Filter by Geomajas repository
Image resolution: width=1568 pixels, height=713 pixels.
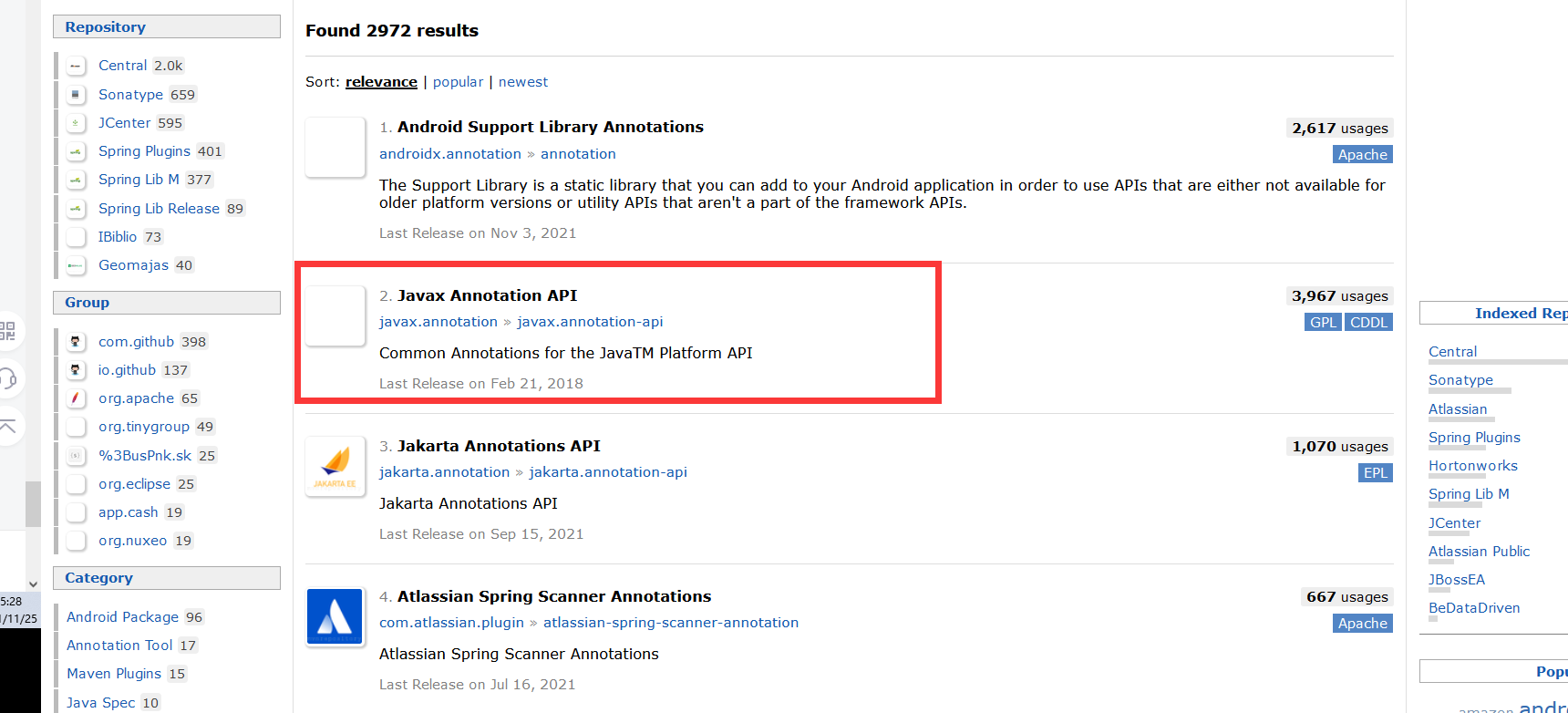point(133,265)
